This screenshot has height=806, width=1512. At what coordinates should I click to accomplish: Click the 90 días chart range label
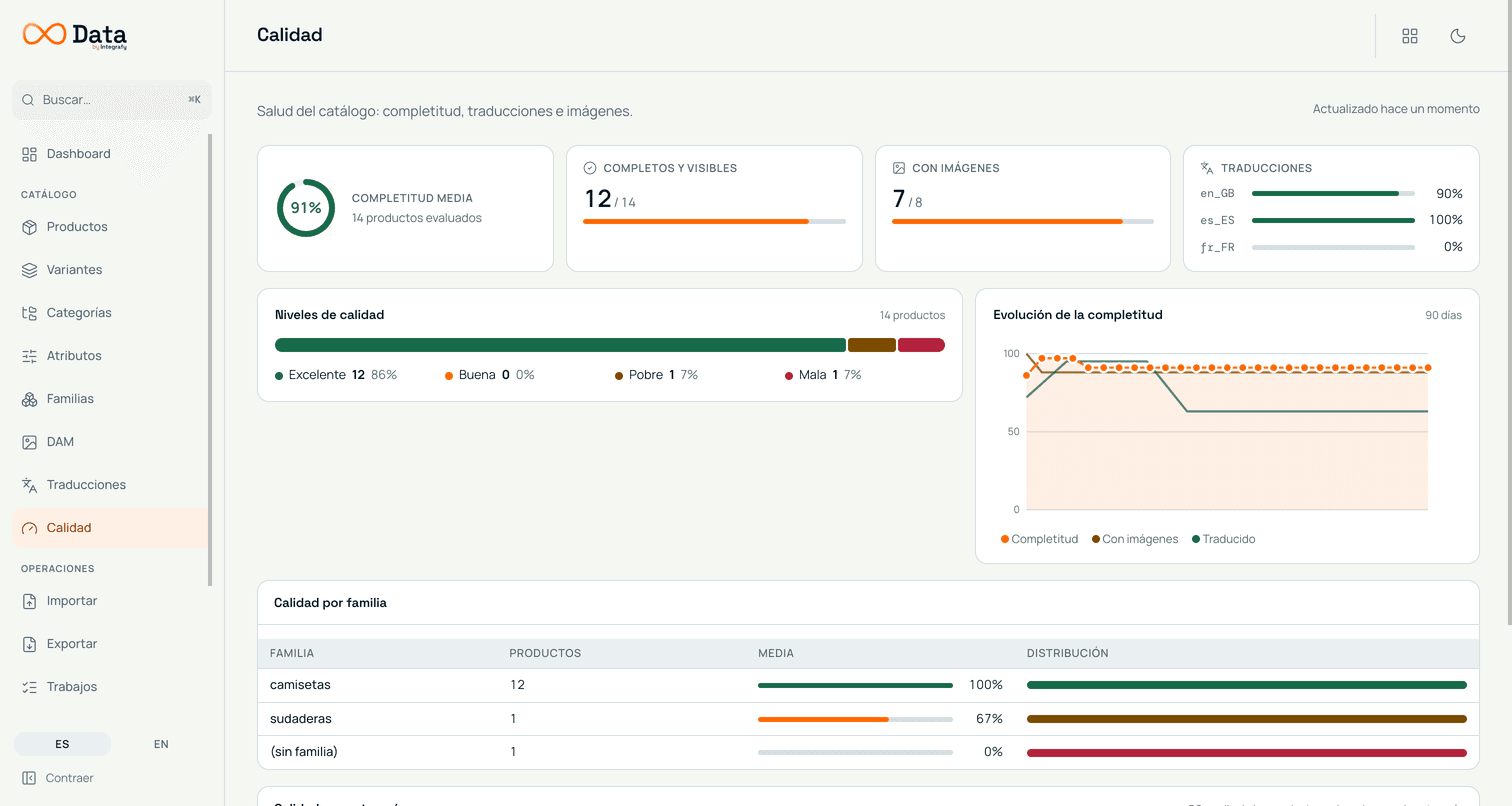pos(1443,315)
